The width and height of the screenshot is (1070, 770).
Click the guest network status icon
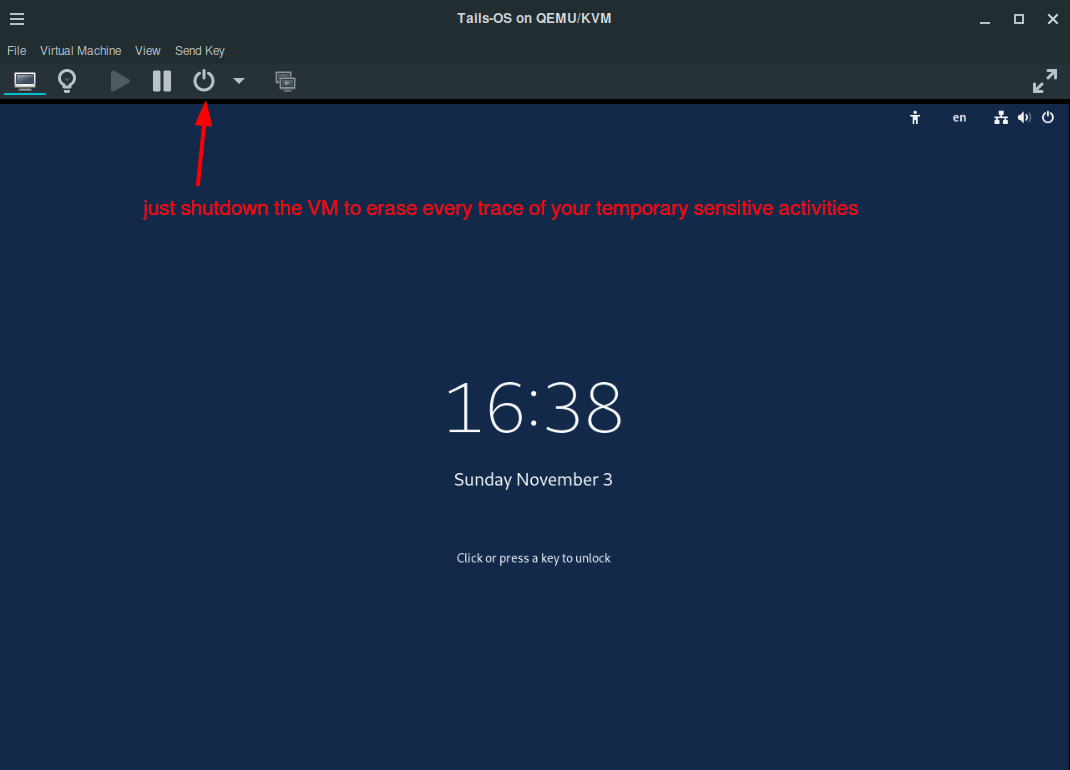[x=1000, y=118]
